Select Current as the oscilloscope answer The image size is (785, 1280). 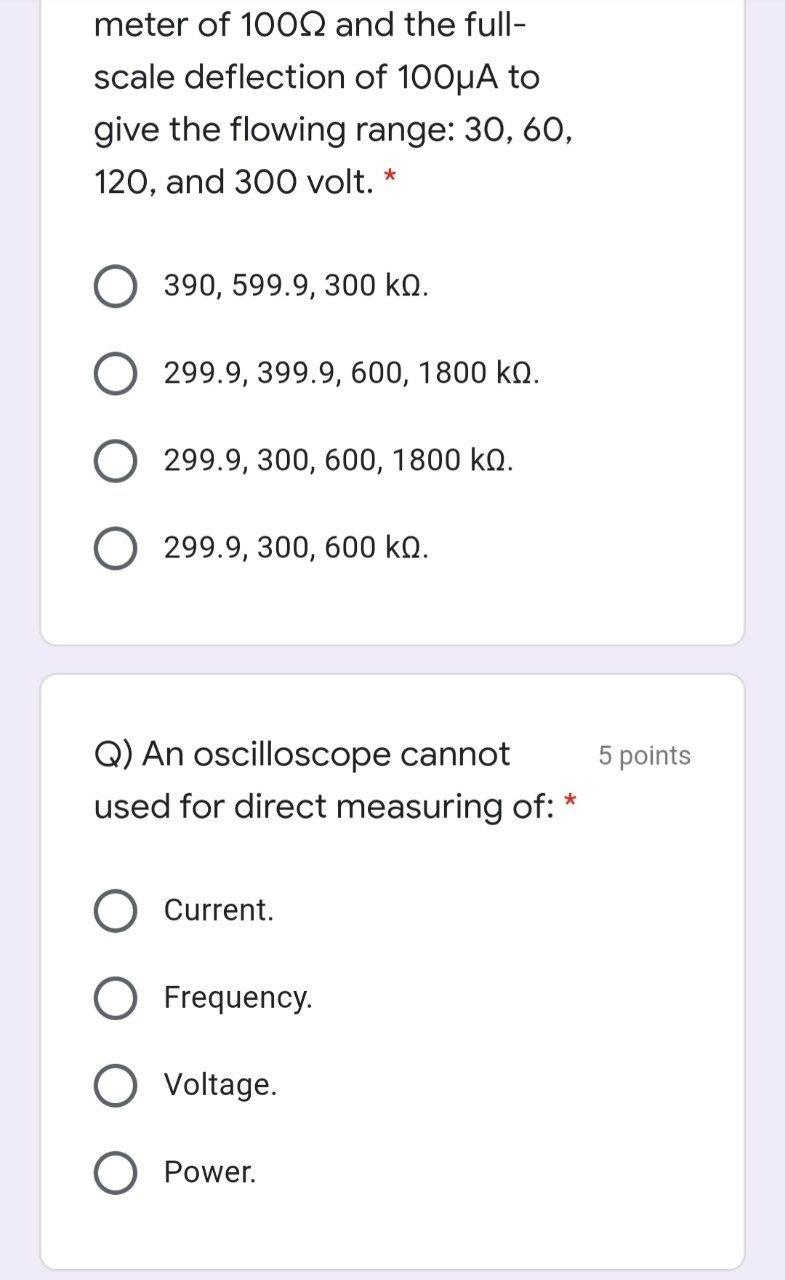tap(114, 911)
